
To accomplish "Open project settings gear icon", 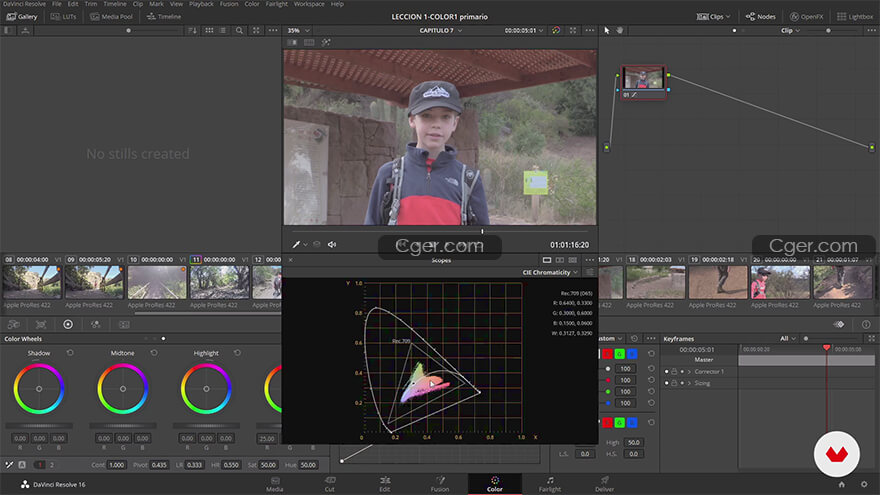I will 864,484.
